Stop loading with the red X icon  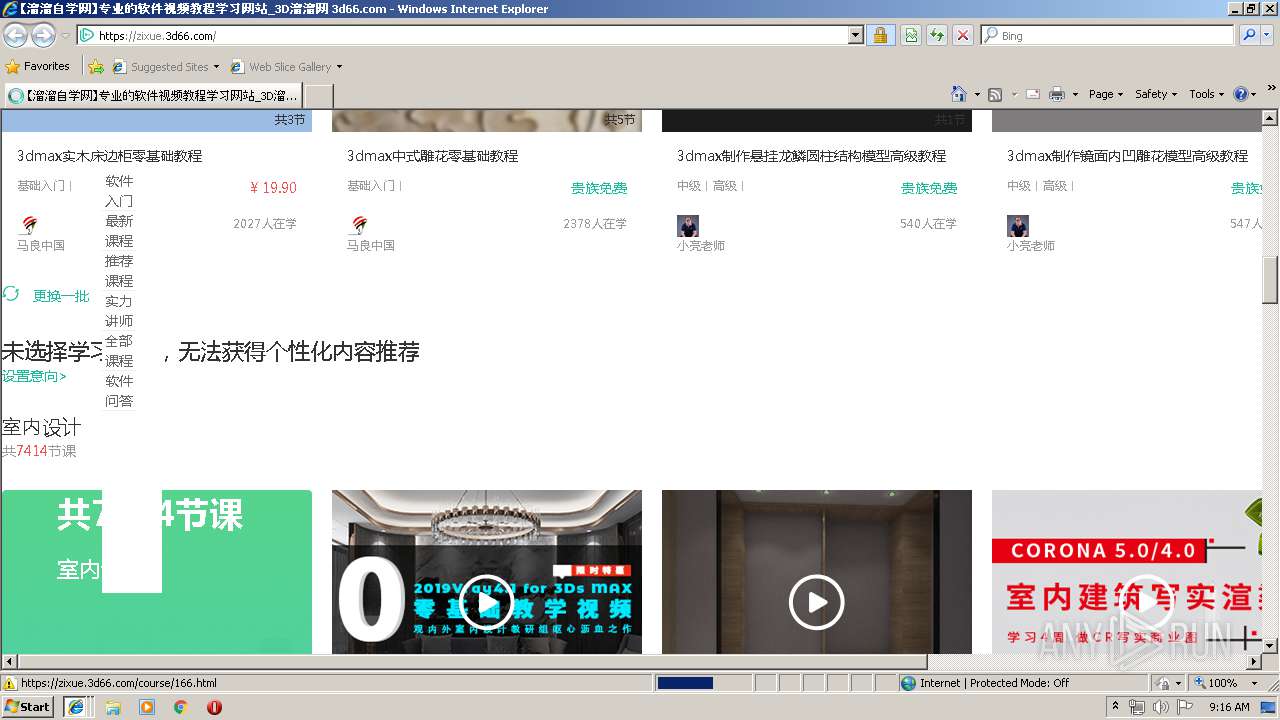[963, 35]
